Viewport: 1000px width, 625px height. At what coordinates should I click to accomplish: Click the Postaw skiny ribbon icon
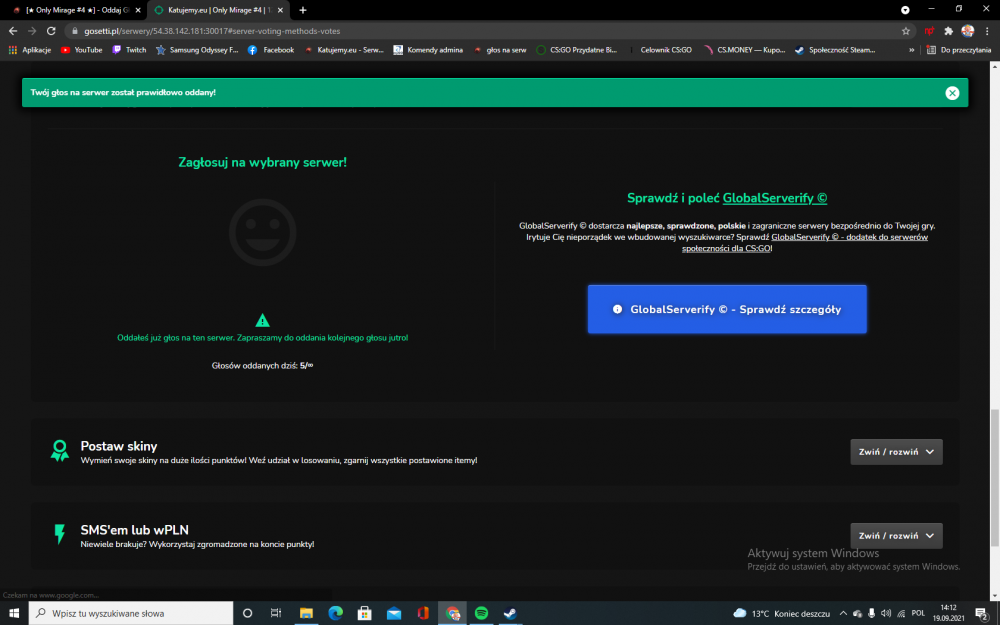tap(59, 451)
